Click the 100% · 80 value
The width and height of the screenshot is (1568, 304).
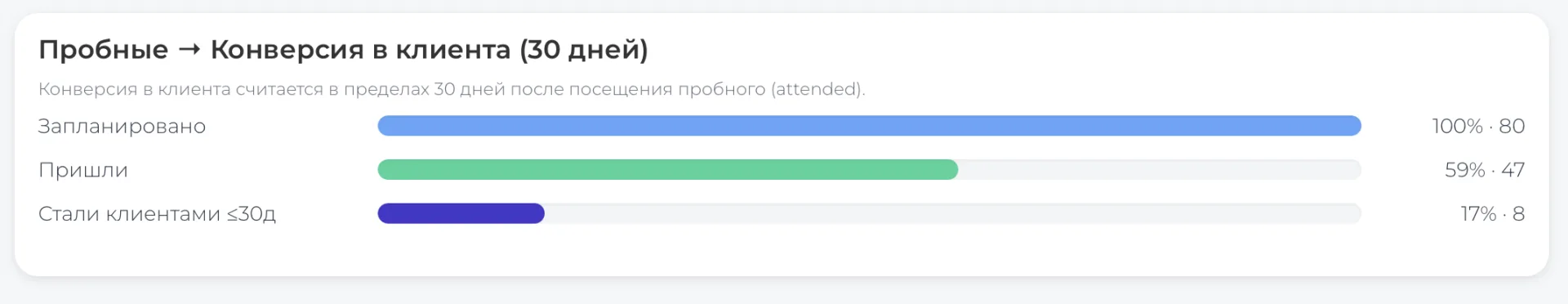pos(1478,126)
